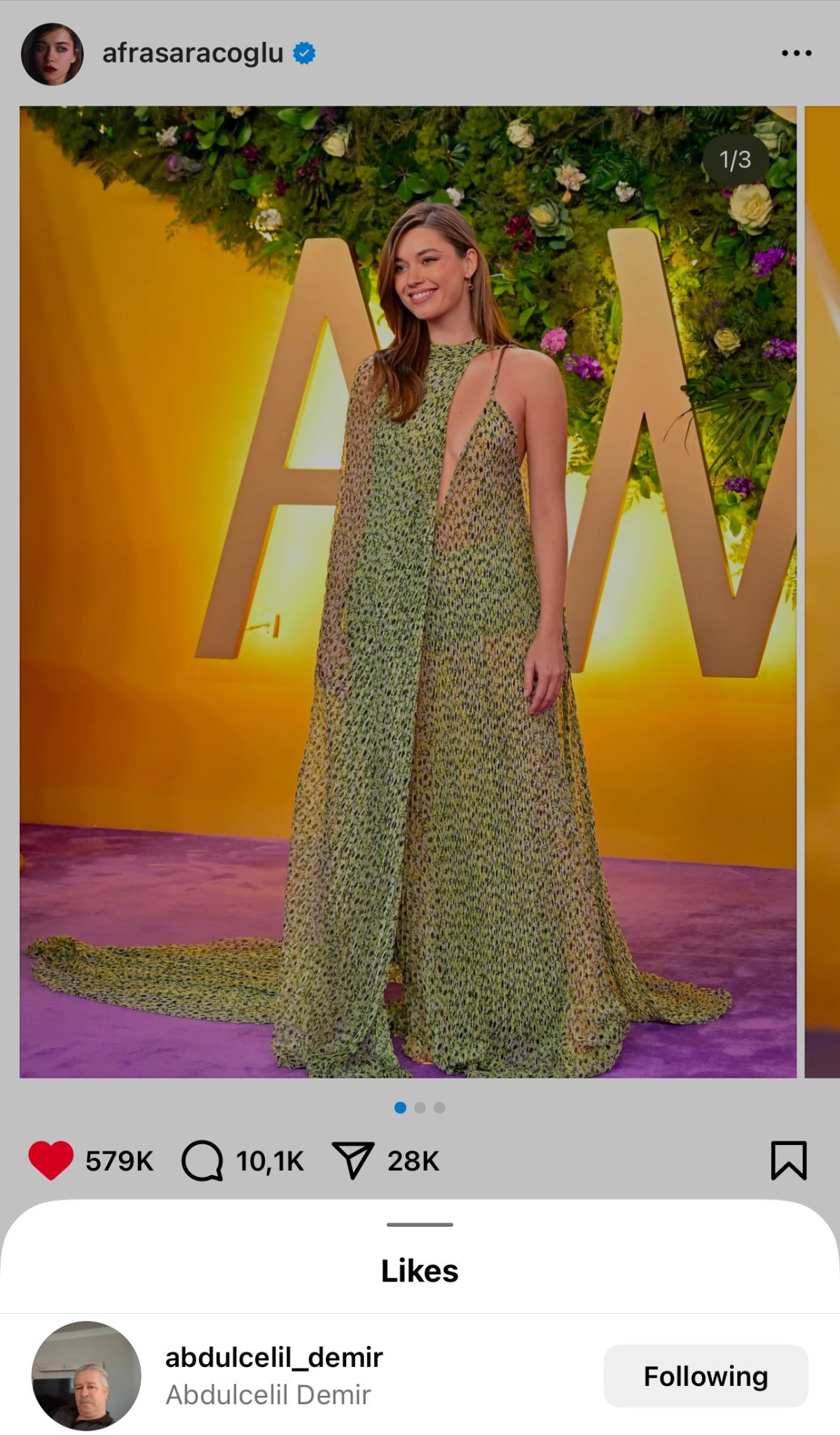Tap the 10,1K comments count
Viewport: 840px width, 1435px height.
(x=270, y=1161)
